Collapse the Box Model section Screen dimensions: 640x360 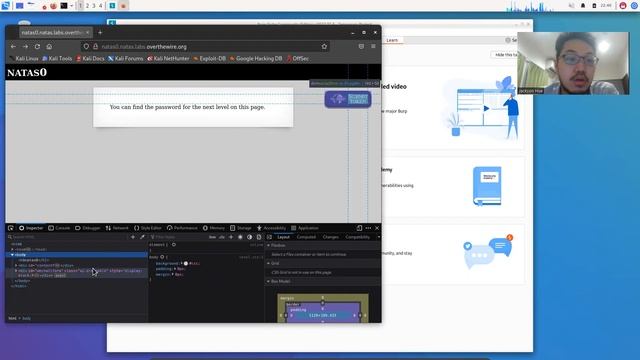tap(269, 281)
